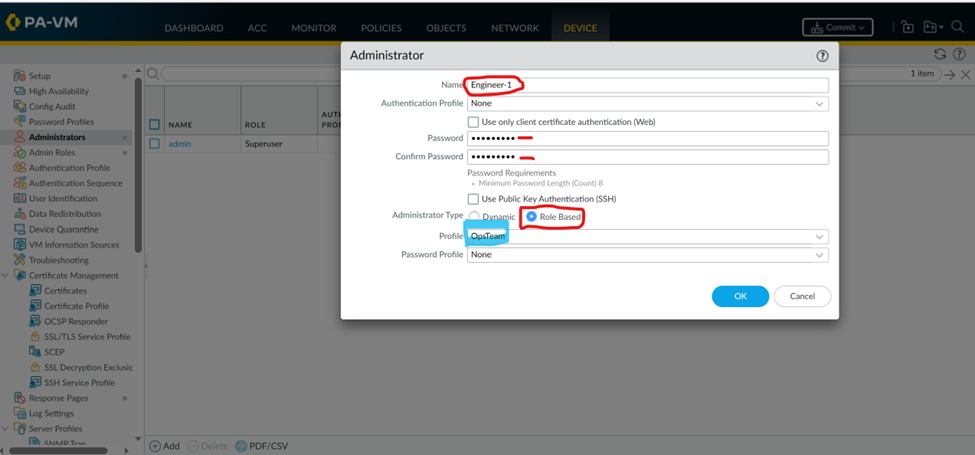Click the Setup gear icon in sidebar
Screen dimensions: 975x455
tap(19, 76)
